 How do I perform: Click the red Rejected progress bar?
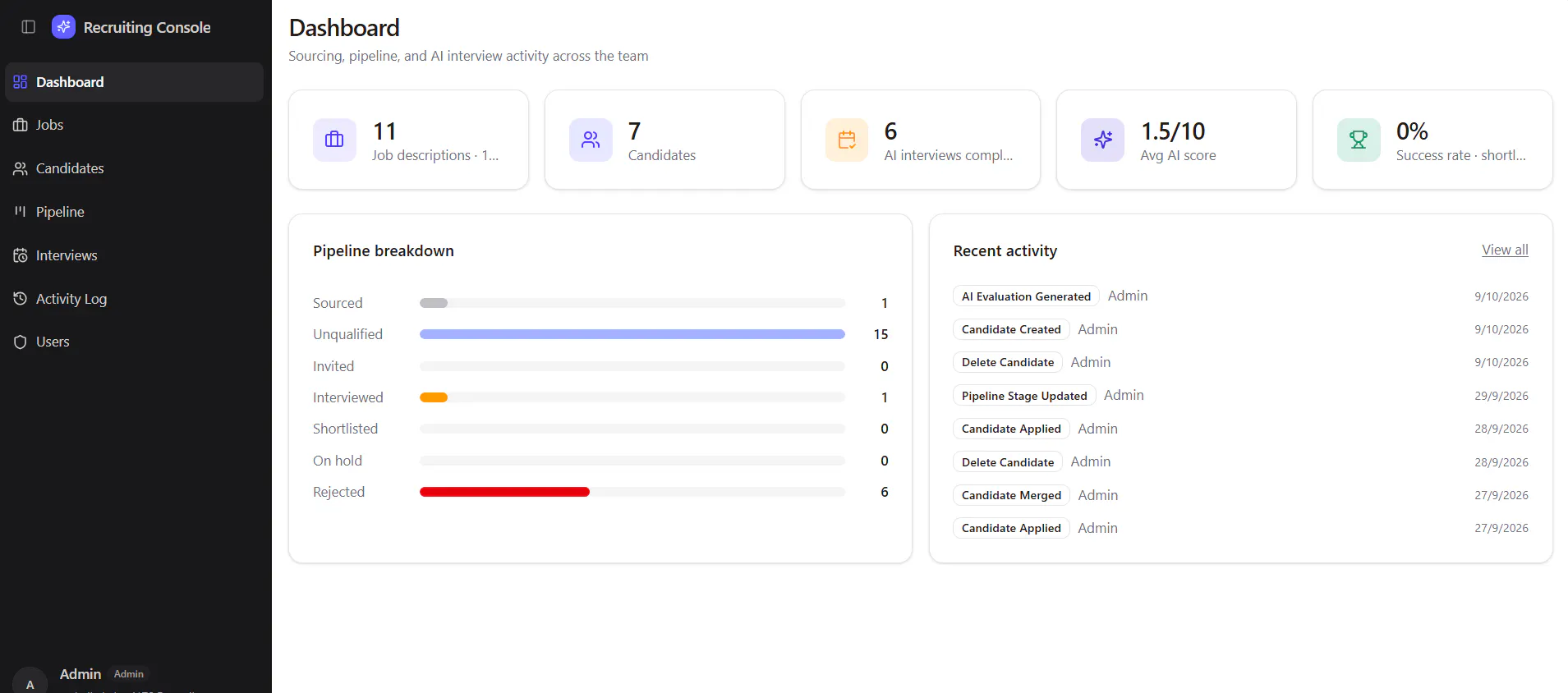coord(504,492)
